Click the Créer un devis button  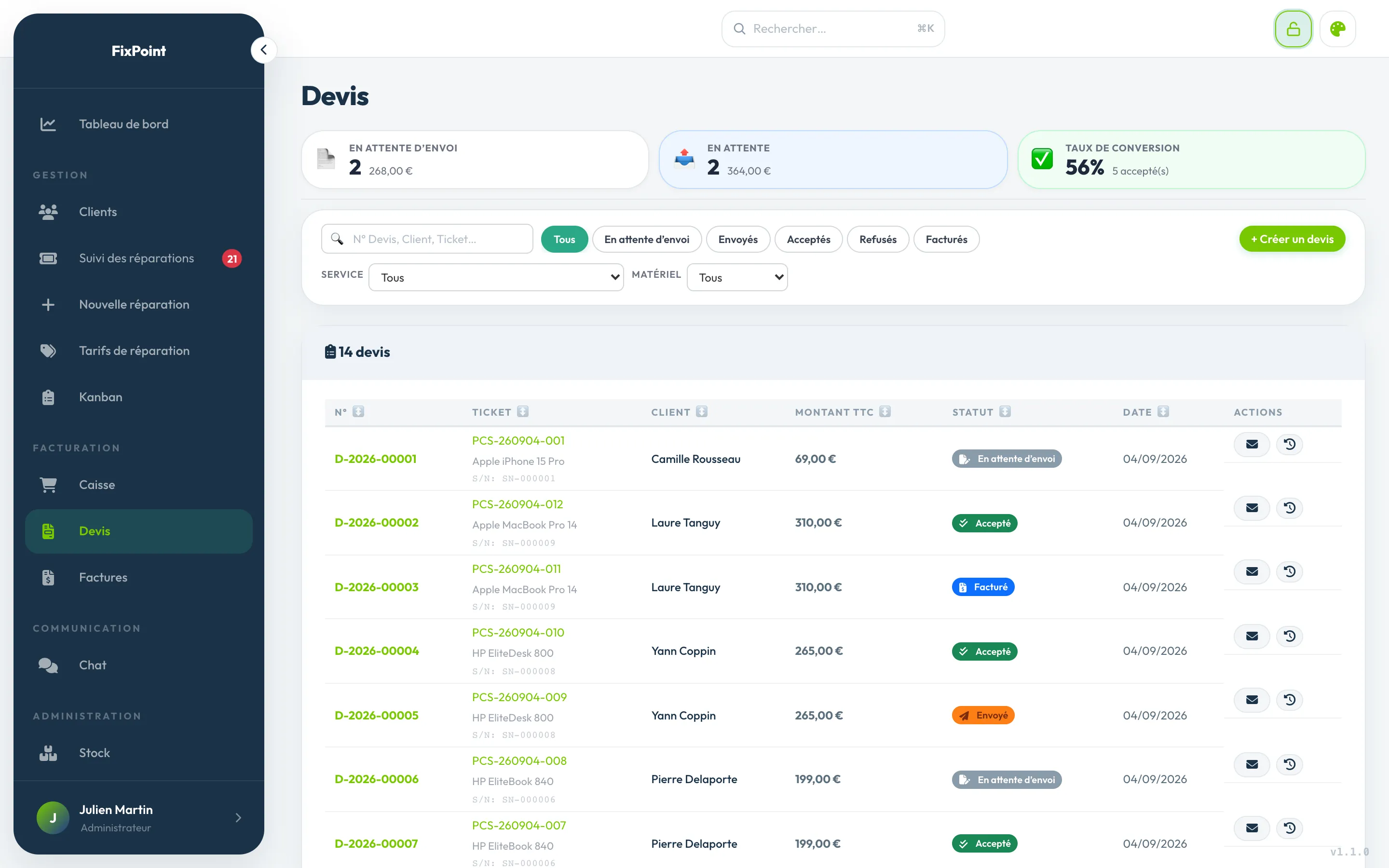pyautogui.click(x=1292, y=239)
